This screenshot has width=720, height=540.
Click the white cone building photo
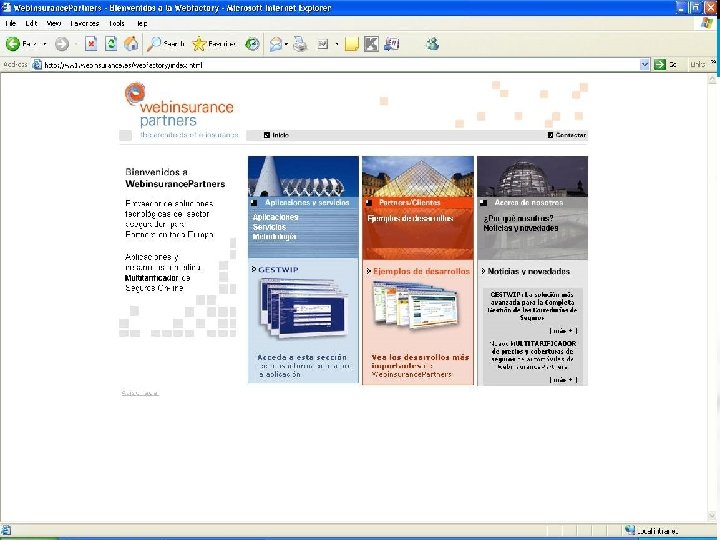point(304,176)
